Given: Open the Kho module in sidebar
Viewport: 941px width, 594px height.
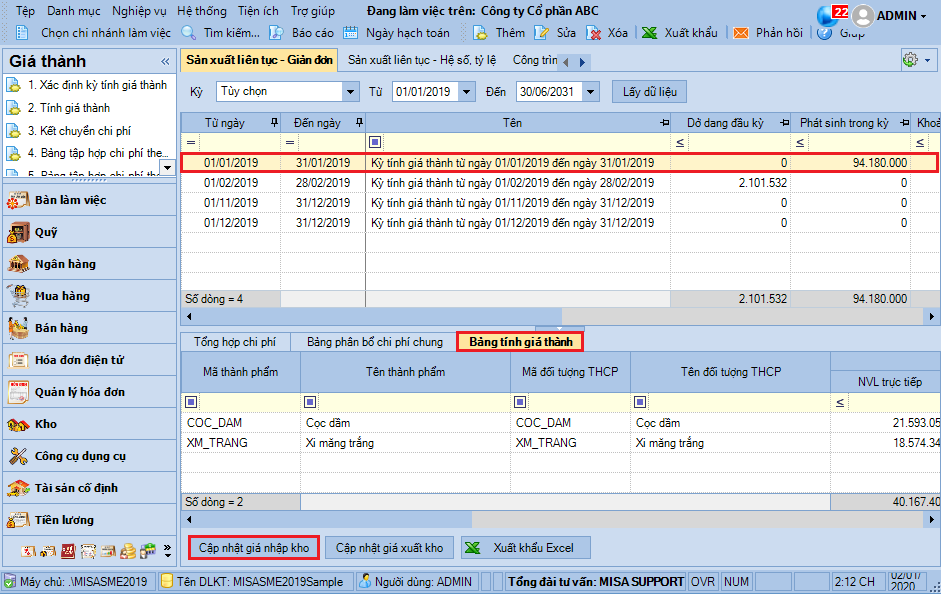Looking at the screenshot, I should 46,424.
